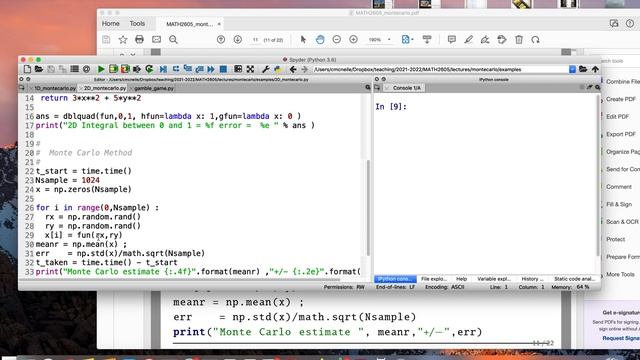This screenshot has width=640, height=360.
Task: Click Export PDF in Acrobat sidebar
Action: [620, 134]
